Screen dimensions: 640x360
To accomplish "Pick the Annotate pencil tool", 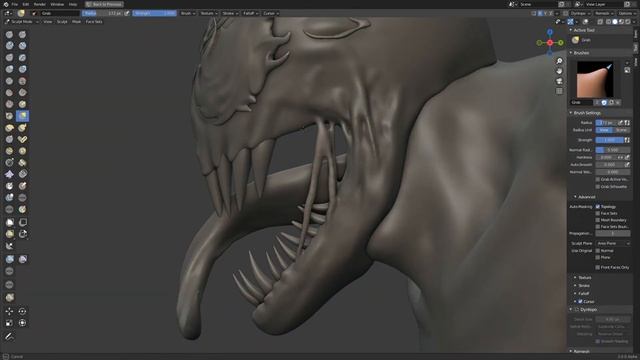I will click(9, 336).
